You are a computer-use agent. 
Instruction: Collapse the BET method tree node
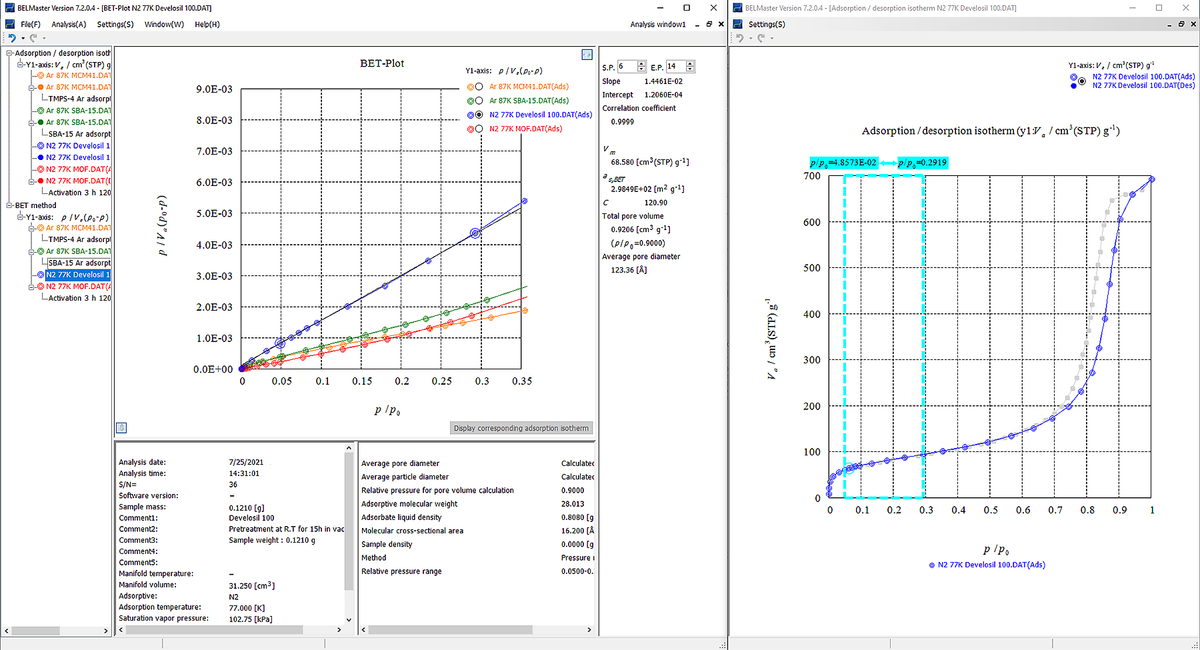point(8,204)
